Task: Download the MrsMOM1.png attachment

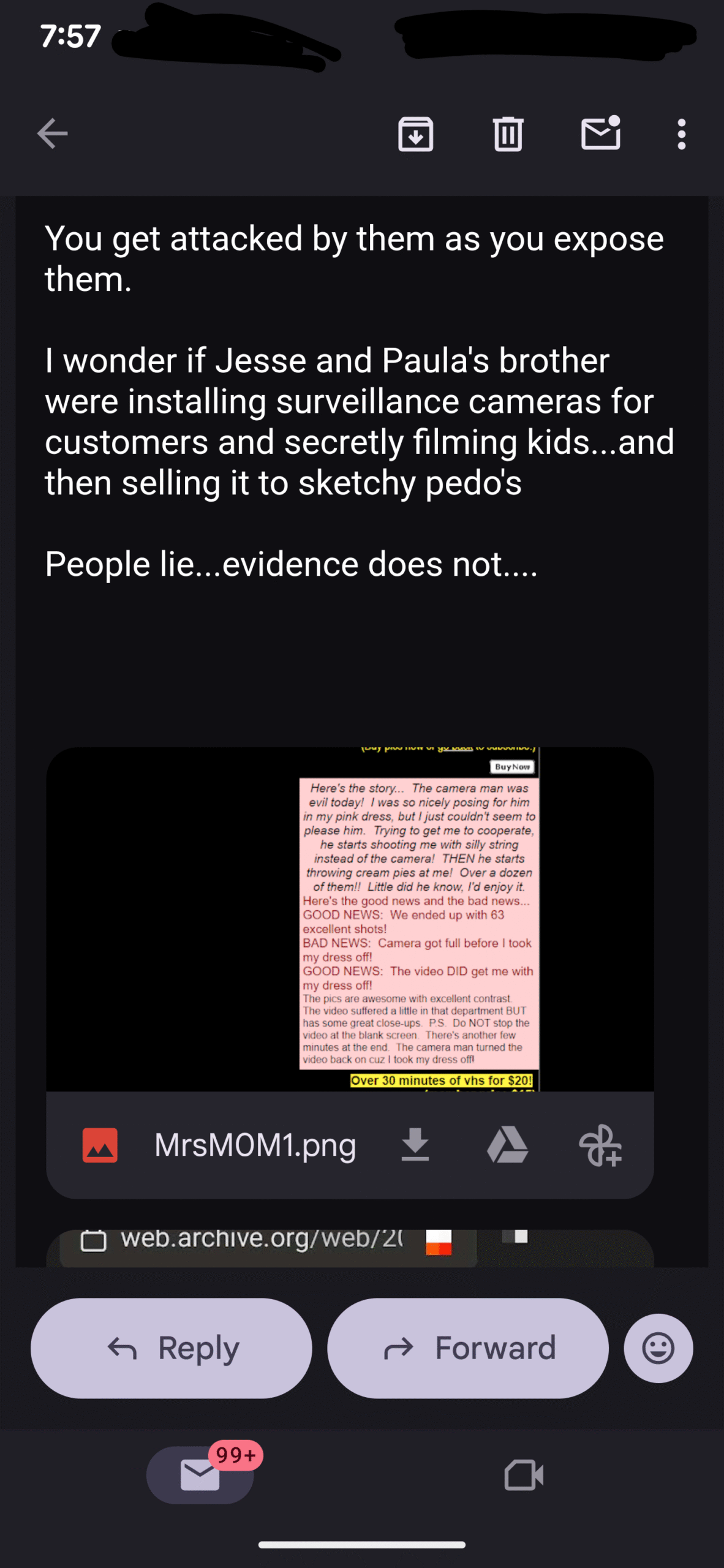Action: [x=415, y=1144]
